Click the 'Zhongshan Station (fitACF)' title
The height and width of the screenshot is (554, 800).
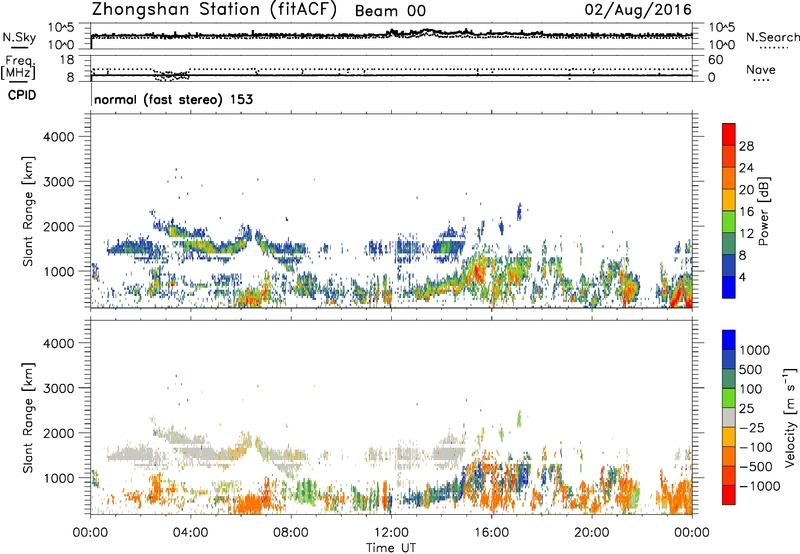tap(214, 9)
